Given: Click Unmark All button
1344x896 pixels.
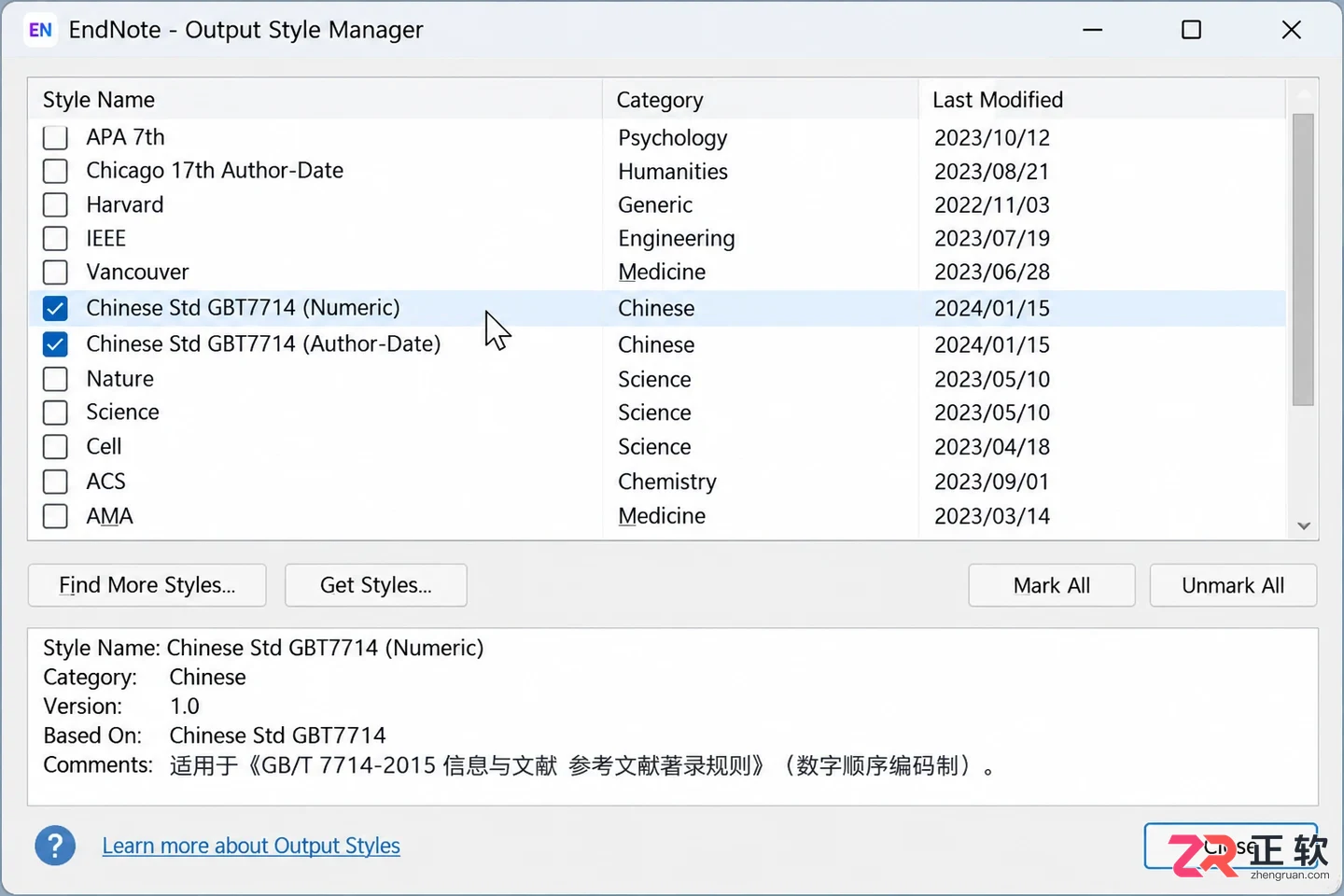Looking at the screenshot, I should 1233,585.
